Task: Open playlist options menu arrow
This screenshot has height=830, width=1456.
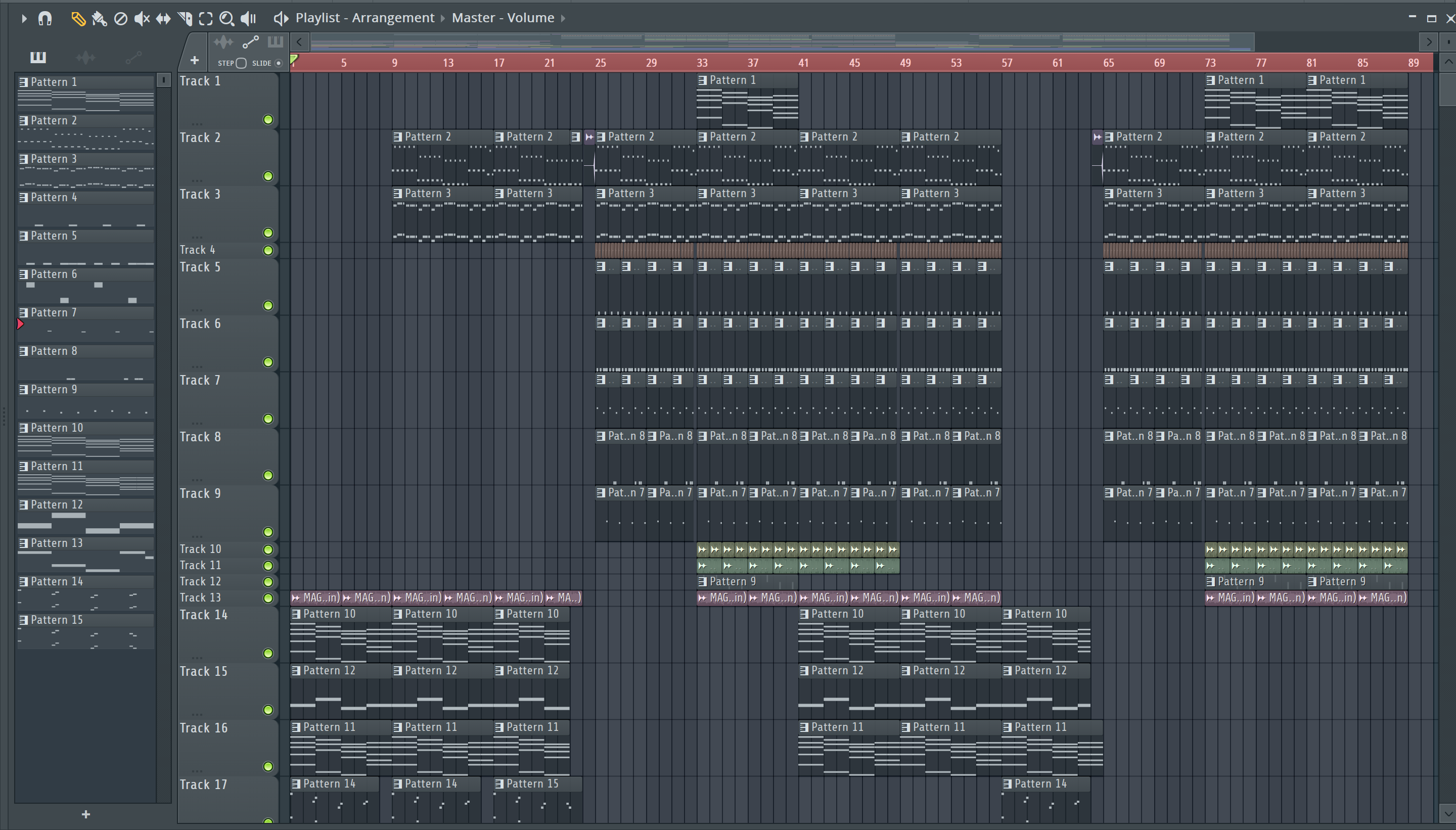Action: [24, 18]
